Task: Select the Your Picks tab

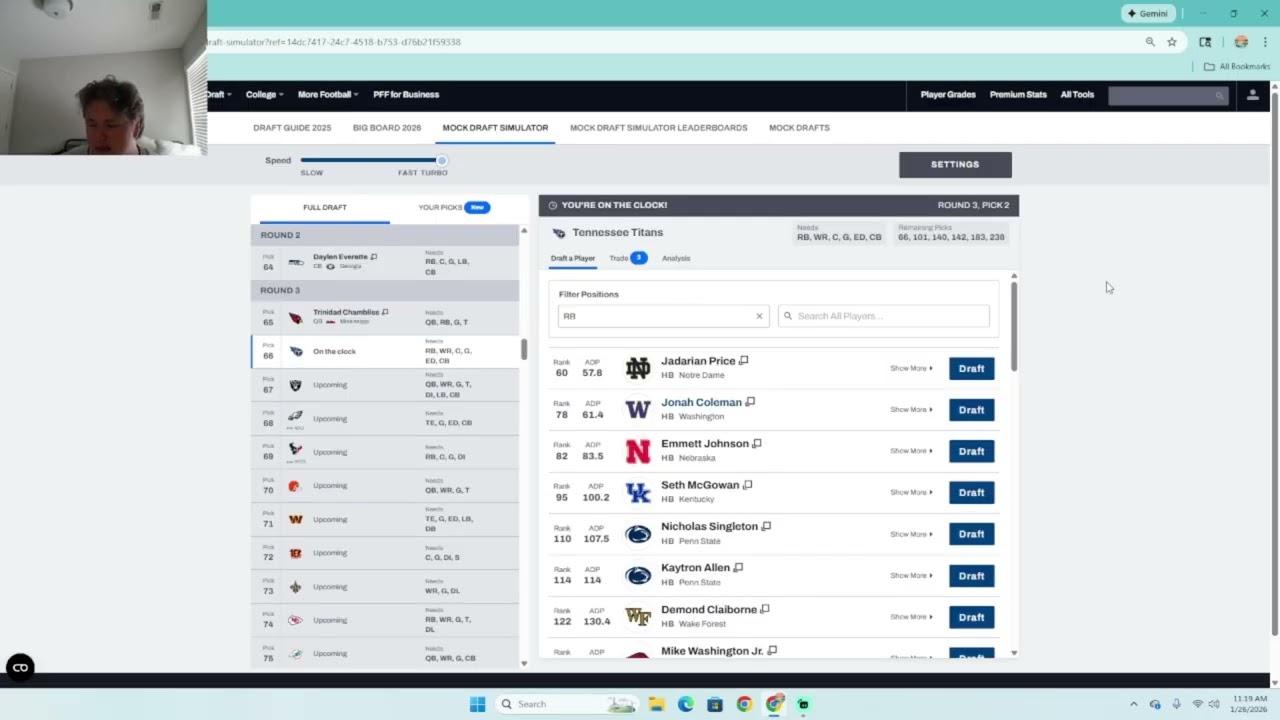Action: [x=453, y=207]
